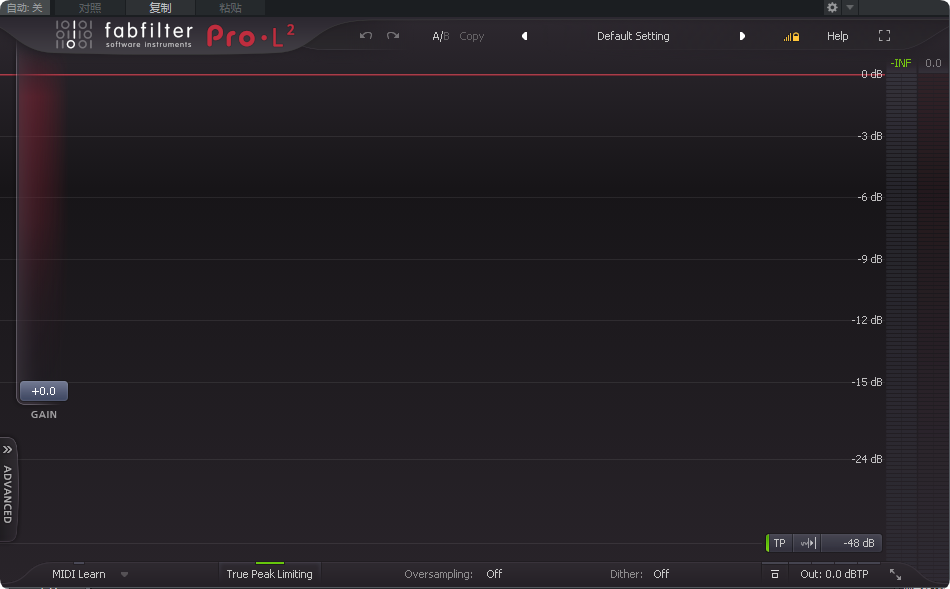Toggle host automation off button
This screenshot has height=589, width=950.
tap(25, 7)
